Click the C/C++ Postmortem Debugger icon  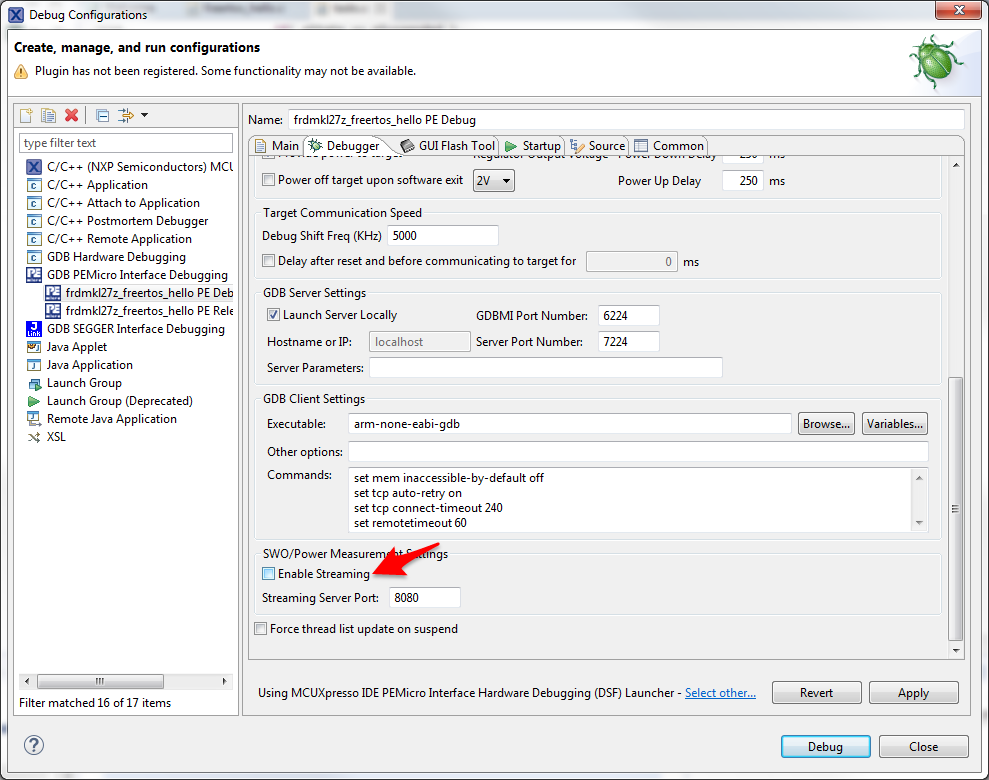(34, 221)
